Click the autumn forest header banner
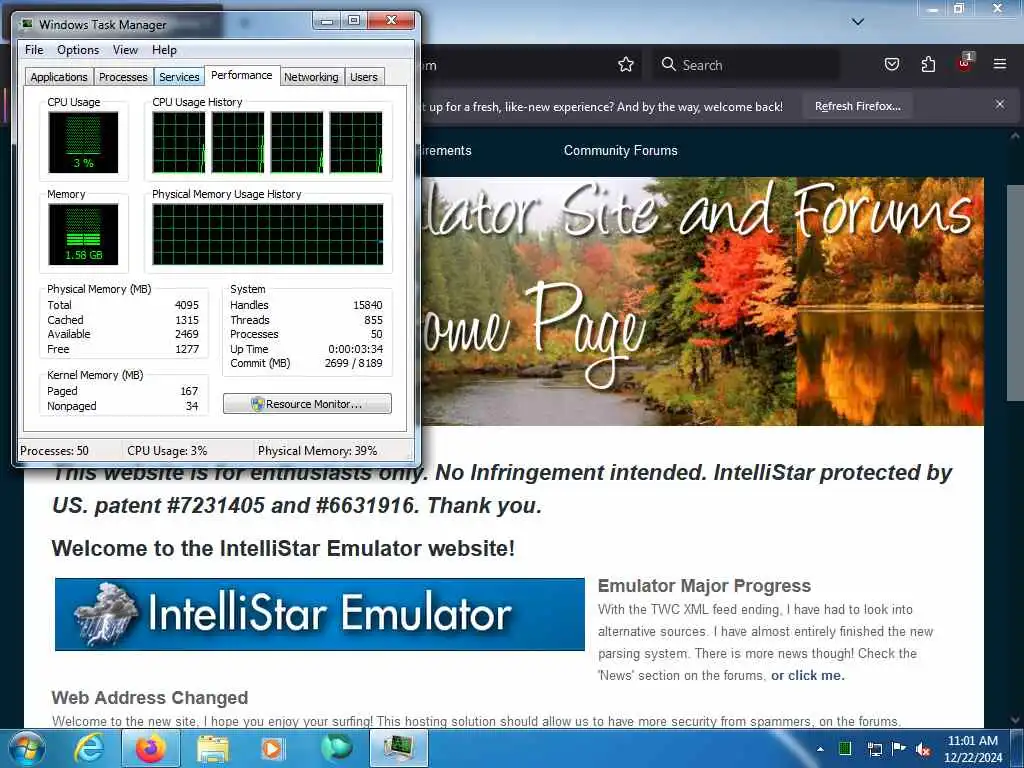The width and height of the screenshot is (1024, 768). [x=702, y=301]
